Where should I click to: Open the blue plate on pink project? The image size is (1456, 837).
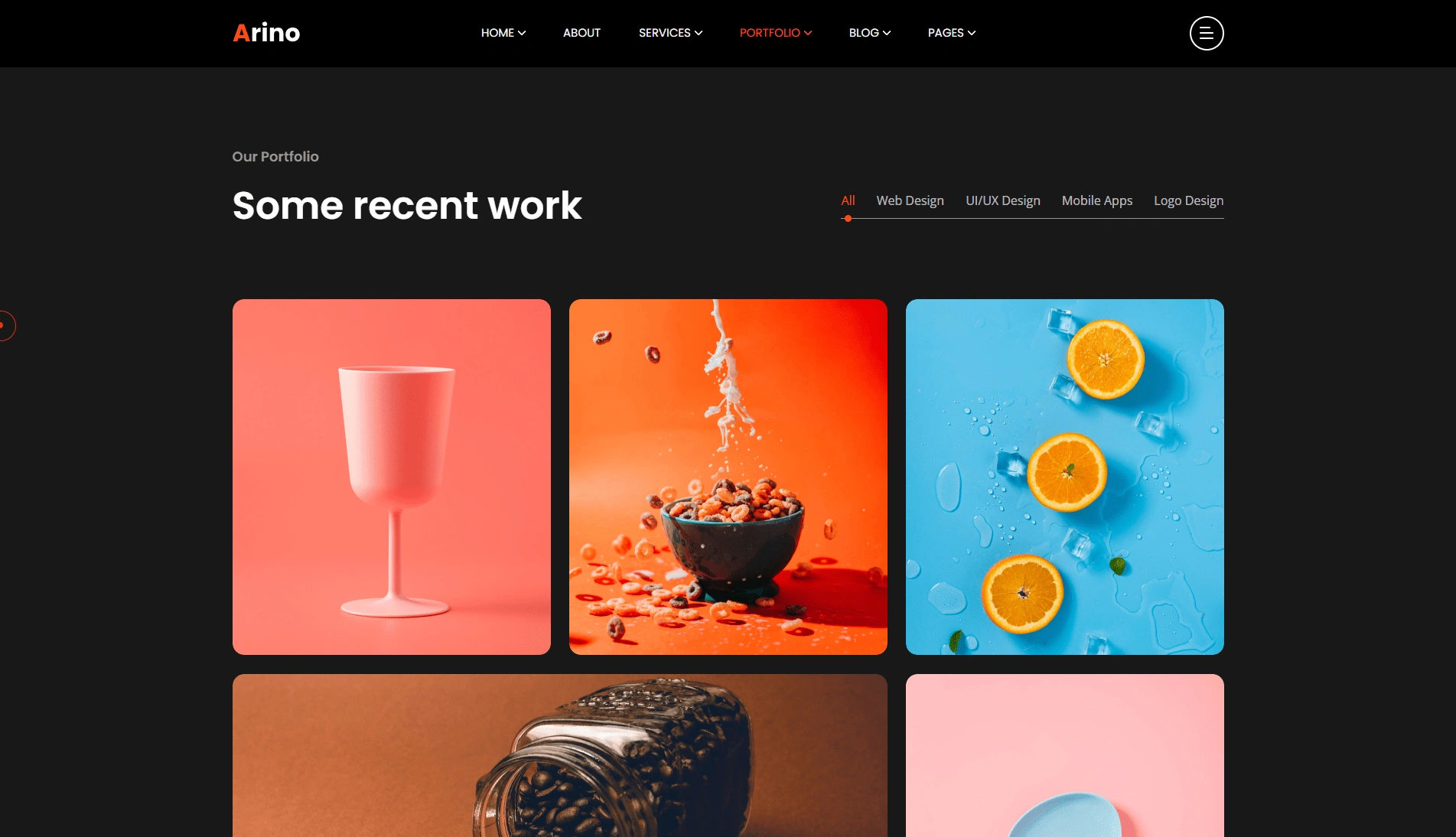point(1065,755)
